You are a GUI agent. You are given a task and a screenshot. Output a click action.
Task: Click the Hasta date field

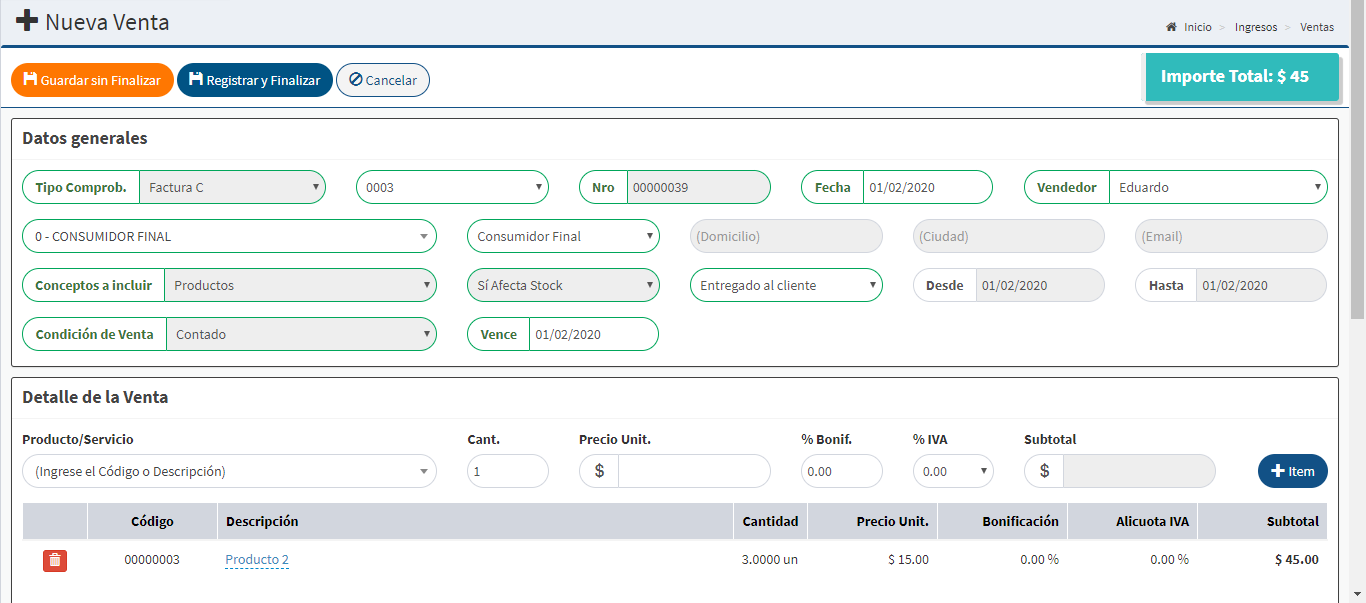tap(1261, 285)
